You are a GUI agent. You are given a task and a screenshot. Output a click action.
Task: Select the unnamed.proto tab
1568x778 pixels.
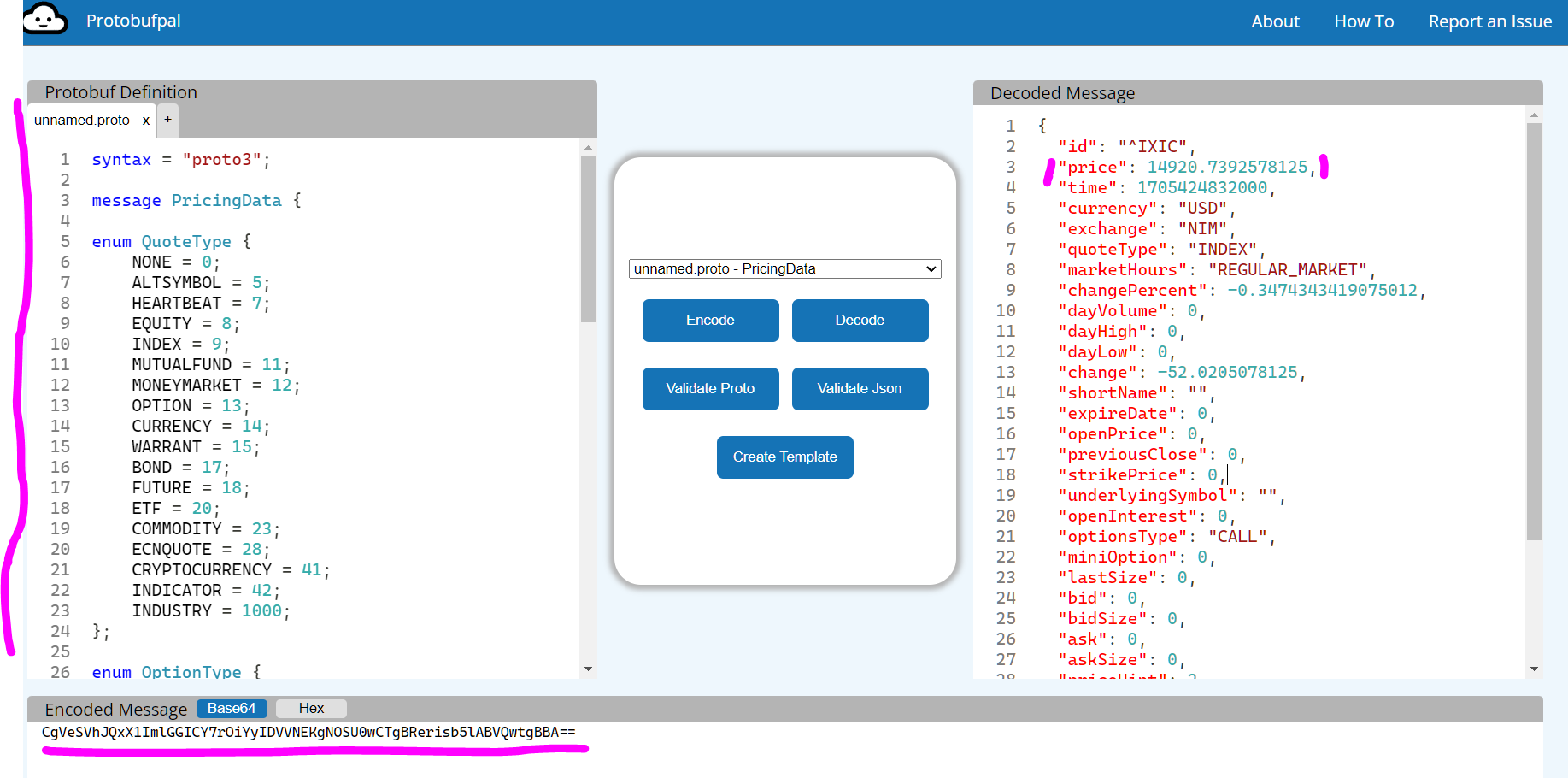pyautogui.click(x=82, y=121)
